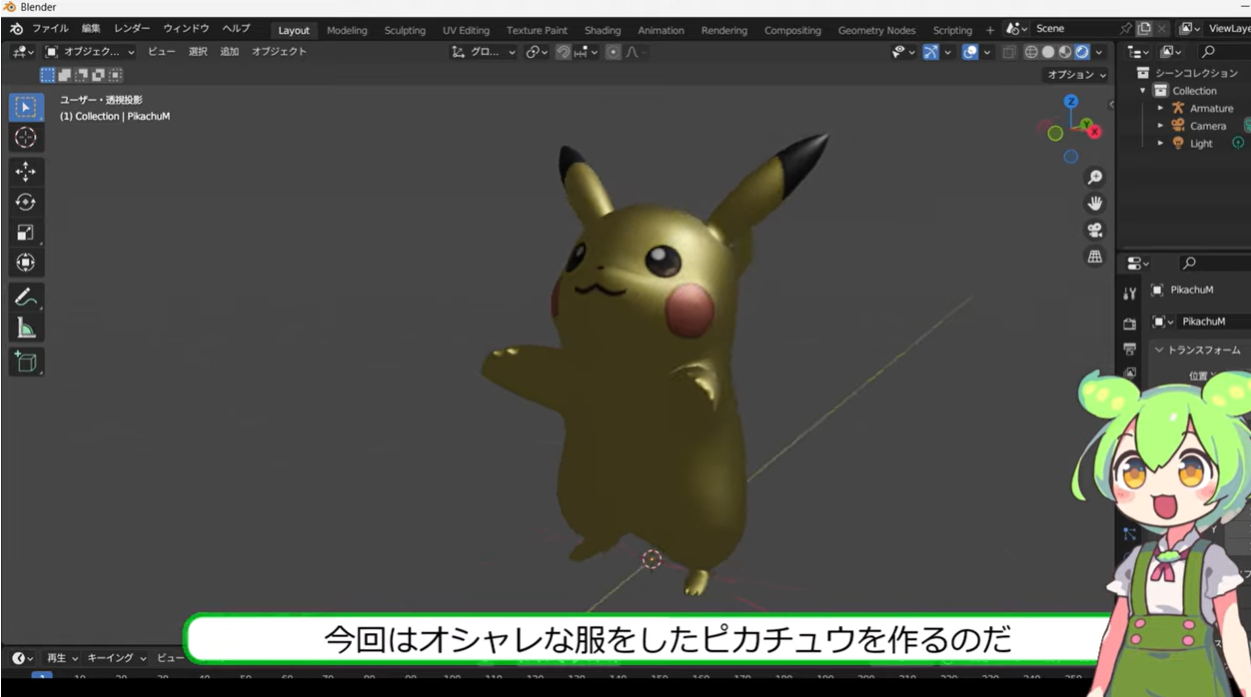Open transform orientation dropdown
The width and height of the screenshot is (1251, 697).
pos(484,52)
